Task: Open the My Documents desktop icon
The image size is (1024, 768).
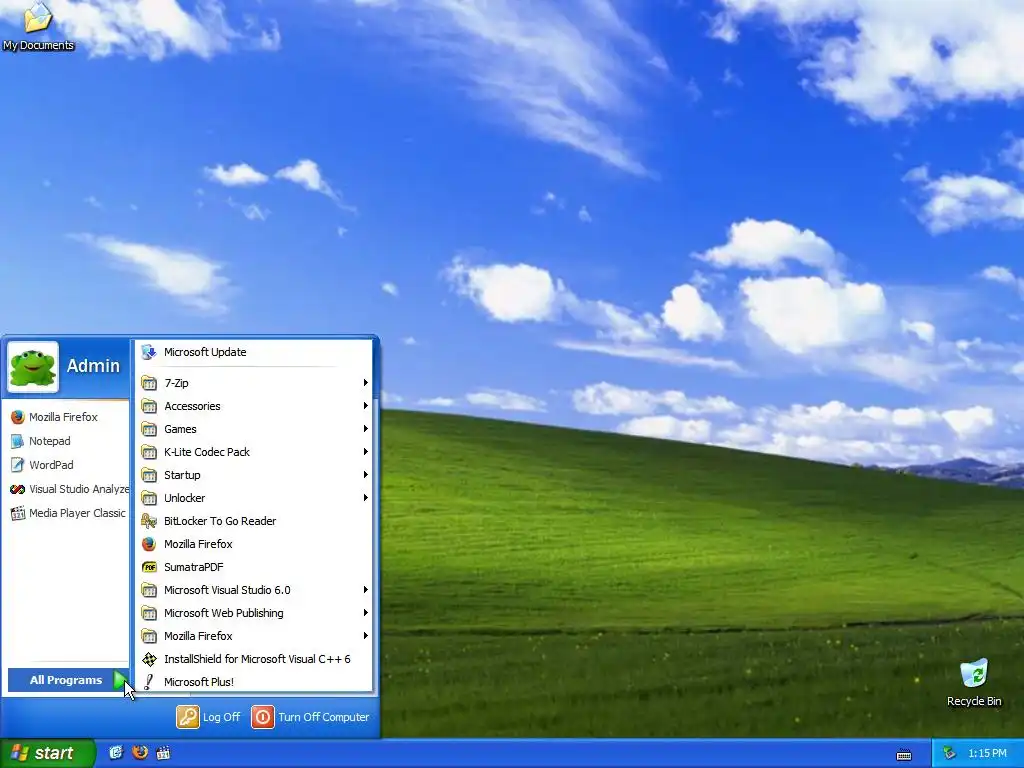Action: tap(38, 26)
